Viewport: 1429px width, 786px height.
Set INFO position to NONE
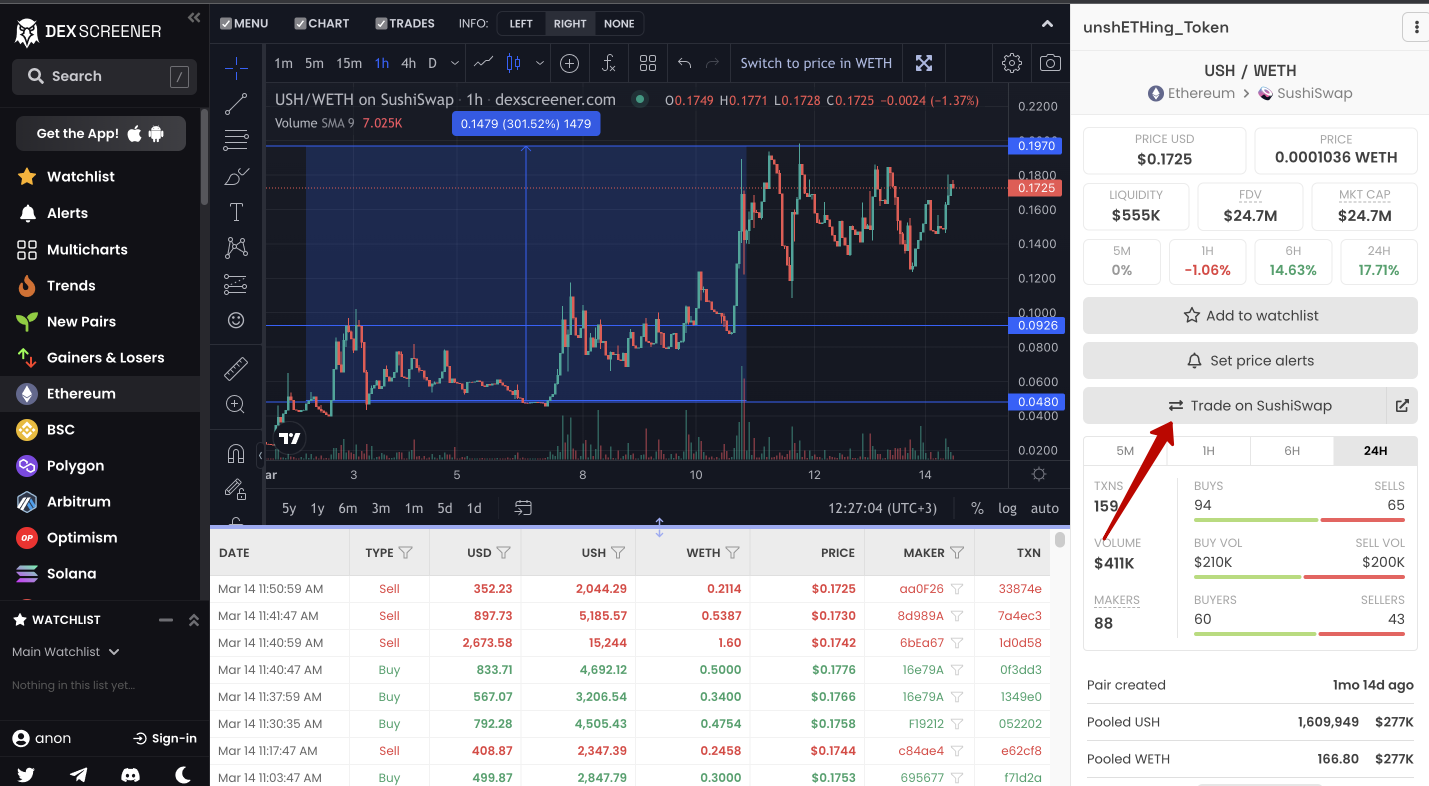click(x=619, y=24)
